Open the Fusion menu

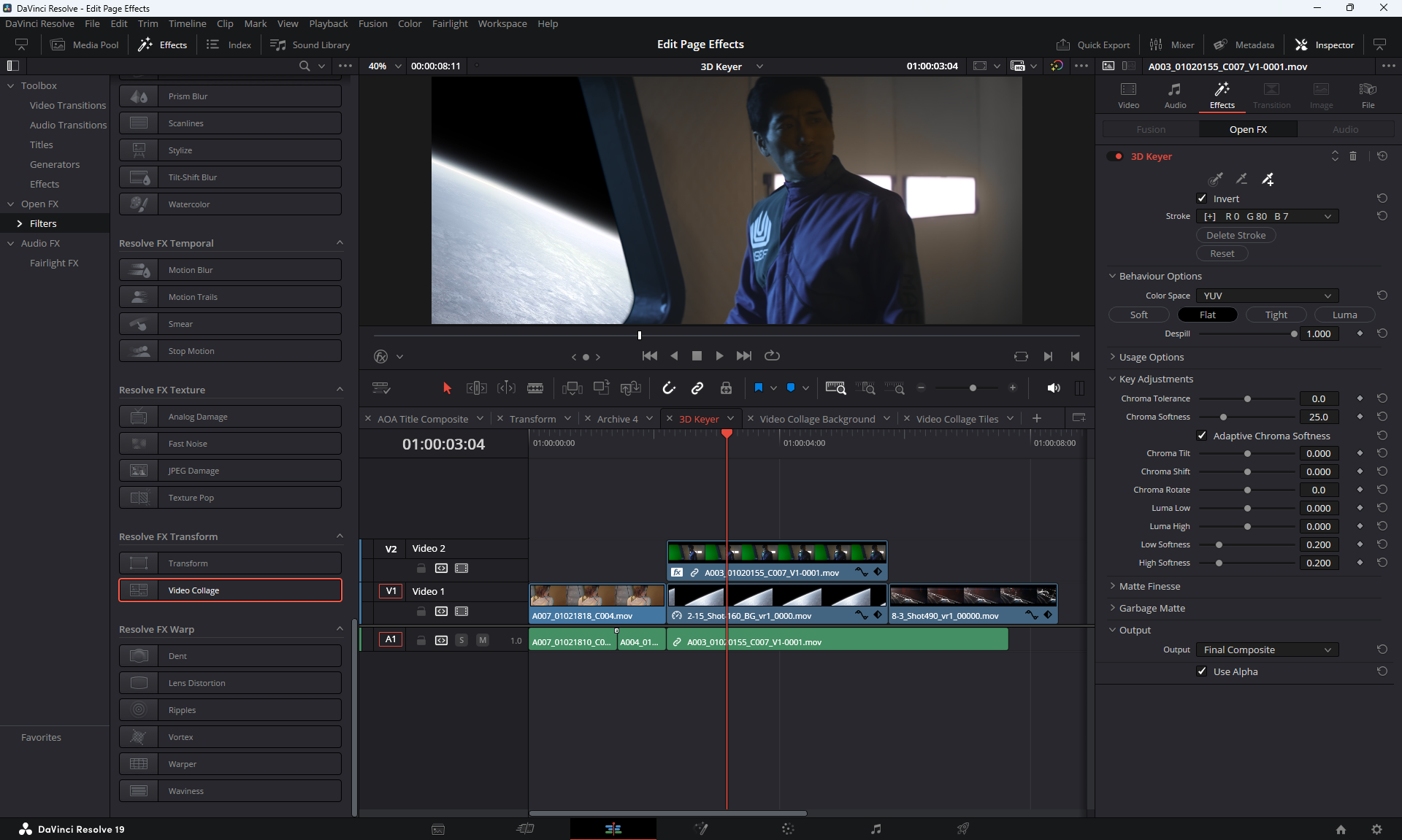(372, 23)
